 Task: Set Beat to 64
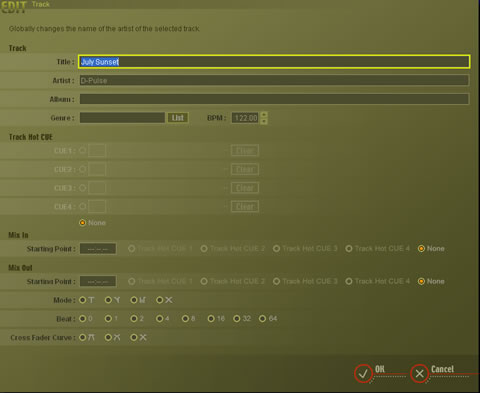pos(262,319)
